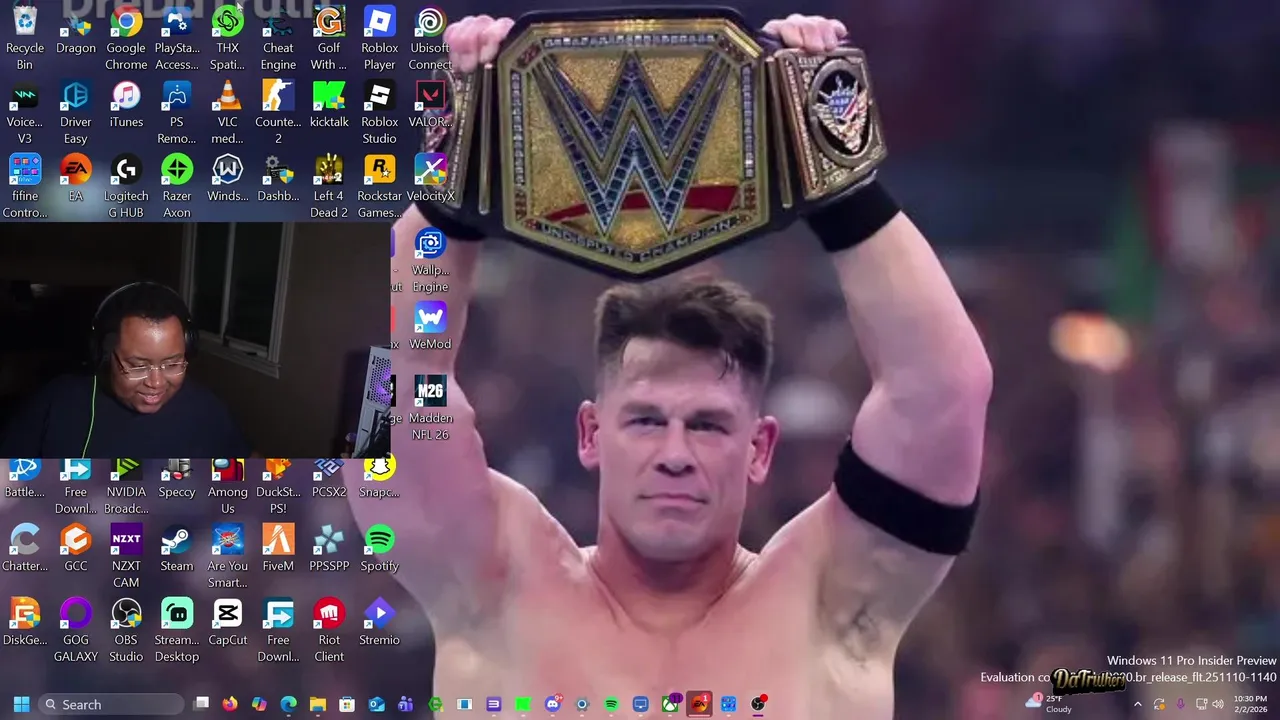The height and width of the screenshot is (720, 1280).
Task: Open the weather widget showing Cloudy
Action: [1050, 704]
